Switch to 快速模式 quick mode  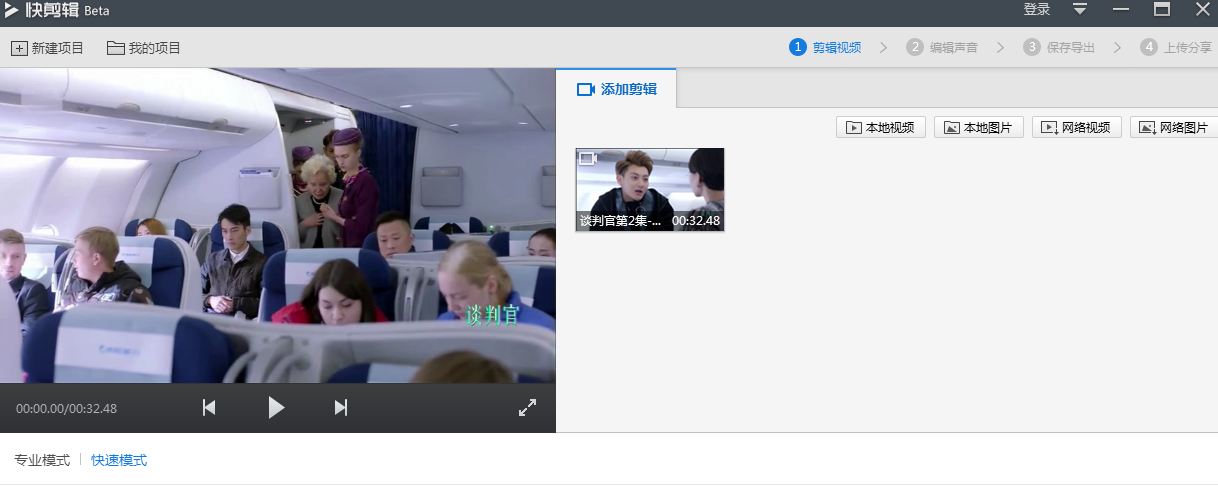pos(119,460)
